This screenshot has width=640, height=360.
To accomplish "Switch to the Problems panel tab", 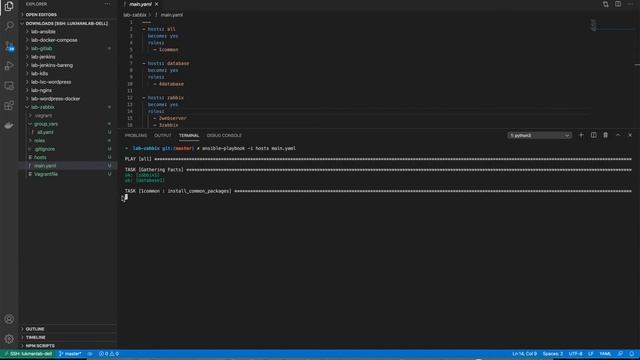I will 136,136.
